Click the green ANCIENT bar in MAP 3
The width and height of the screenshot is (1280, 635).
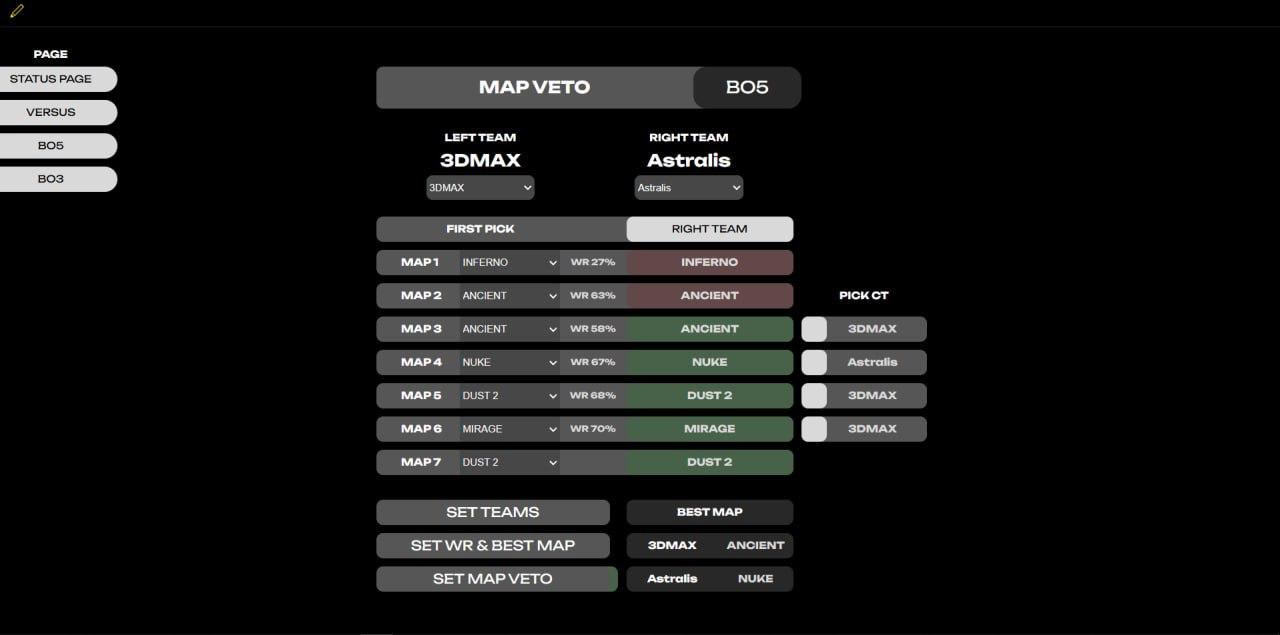[710, 329]
